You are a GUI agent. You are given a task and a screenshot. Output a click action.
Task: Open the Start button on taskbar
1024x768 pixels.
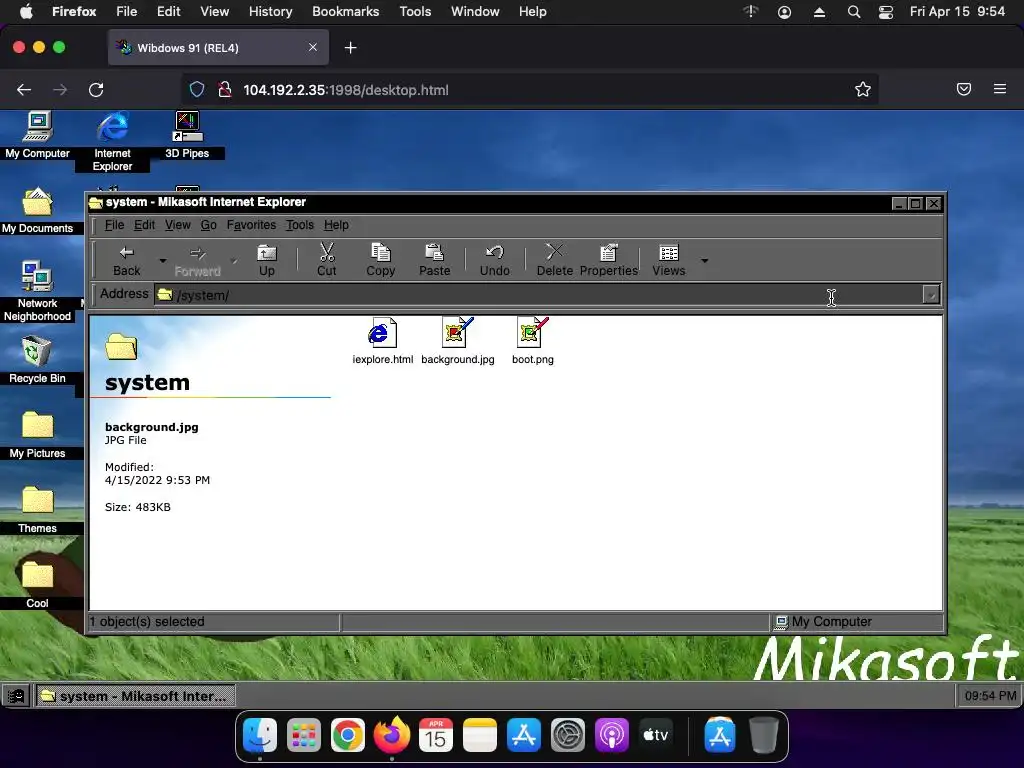tap(16, 696)
